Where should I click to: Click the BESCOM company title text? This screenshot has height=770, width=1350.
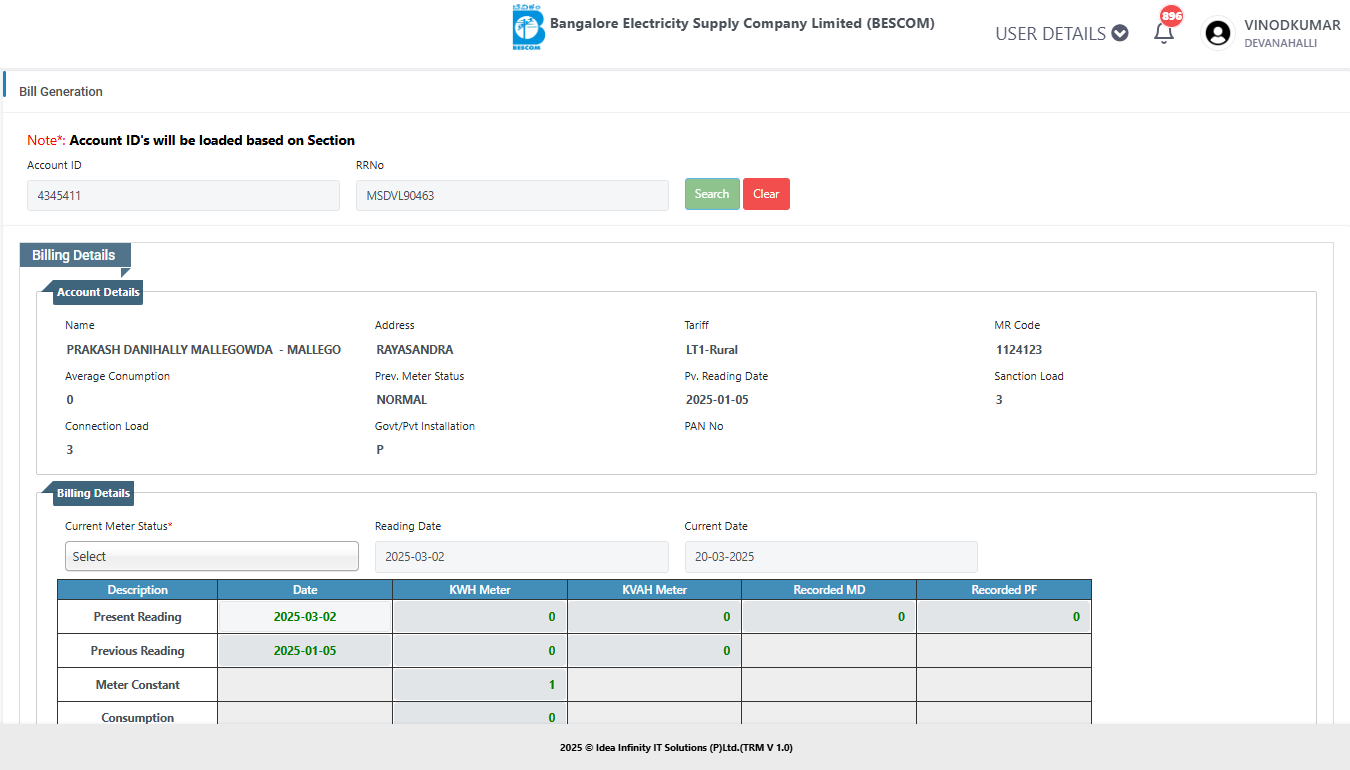pos(742,23)
